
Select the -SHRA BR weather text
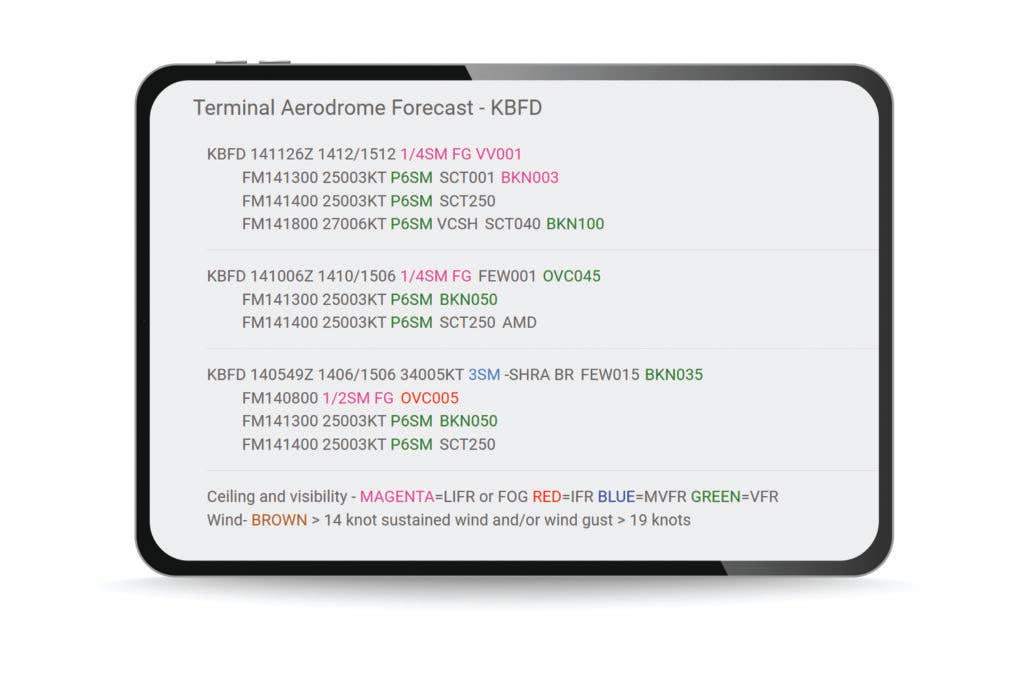(x=539, y=375)
